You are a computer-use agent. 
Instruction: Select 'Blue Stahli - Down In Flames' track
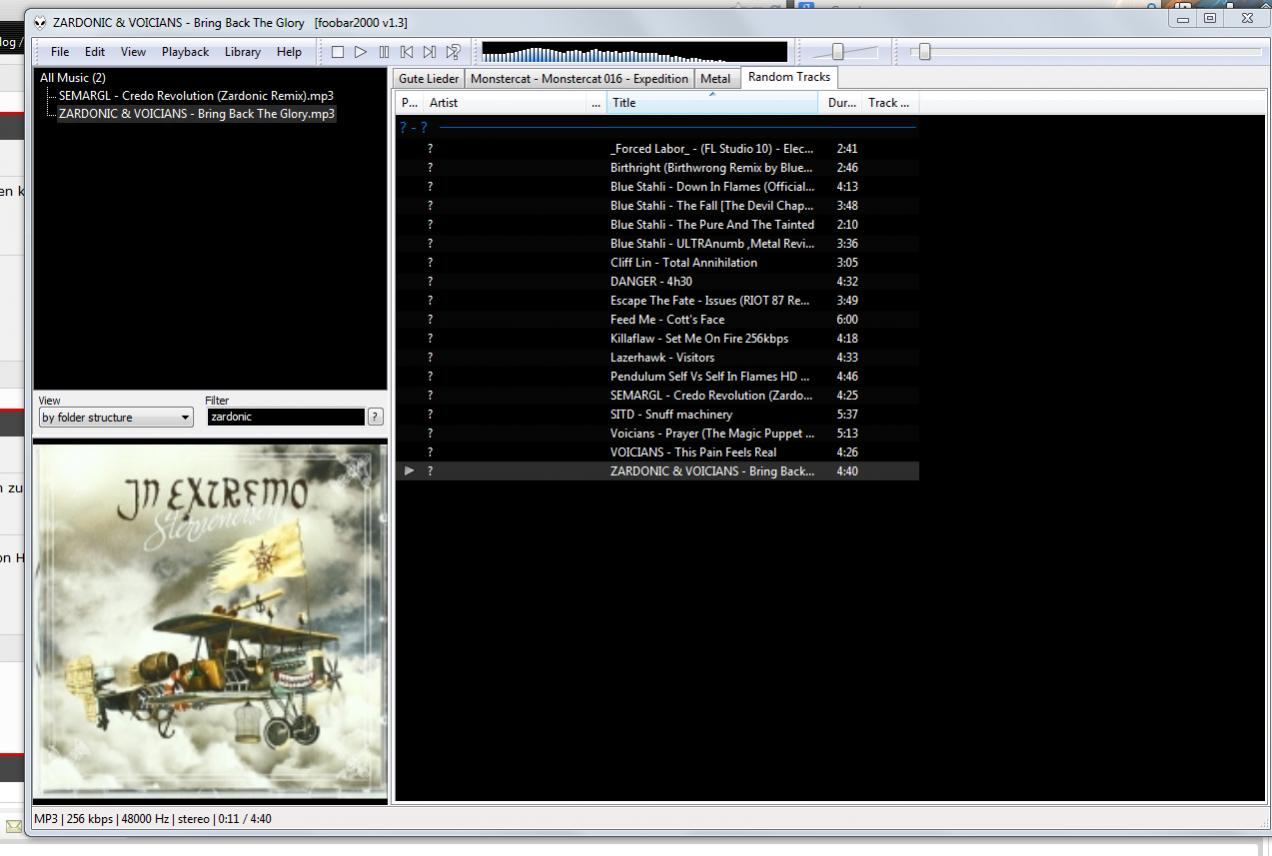point(657,186)
